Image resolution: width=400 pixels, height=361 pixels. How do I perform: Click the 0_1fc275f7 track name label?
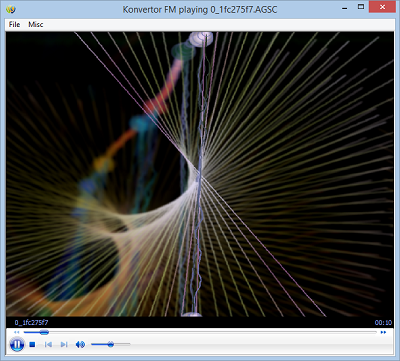[31, 322]
